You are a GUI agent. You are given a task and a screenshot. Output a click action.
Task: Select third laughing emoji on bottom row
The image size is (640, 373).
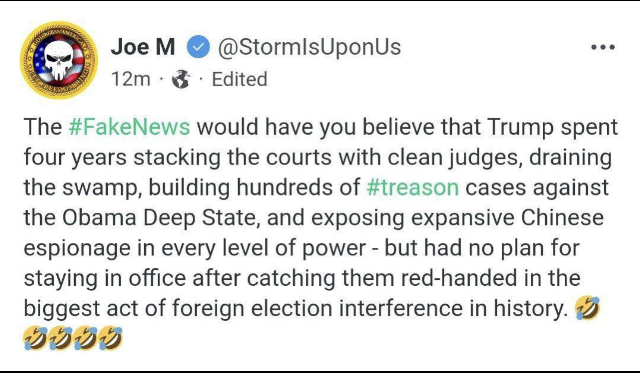[x=85, y=338]
